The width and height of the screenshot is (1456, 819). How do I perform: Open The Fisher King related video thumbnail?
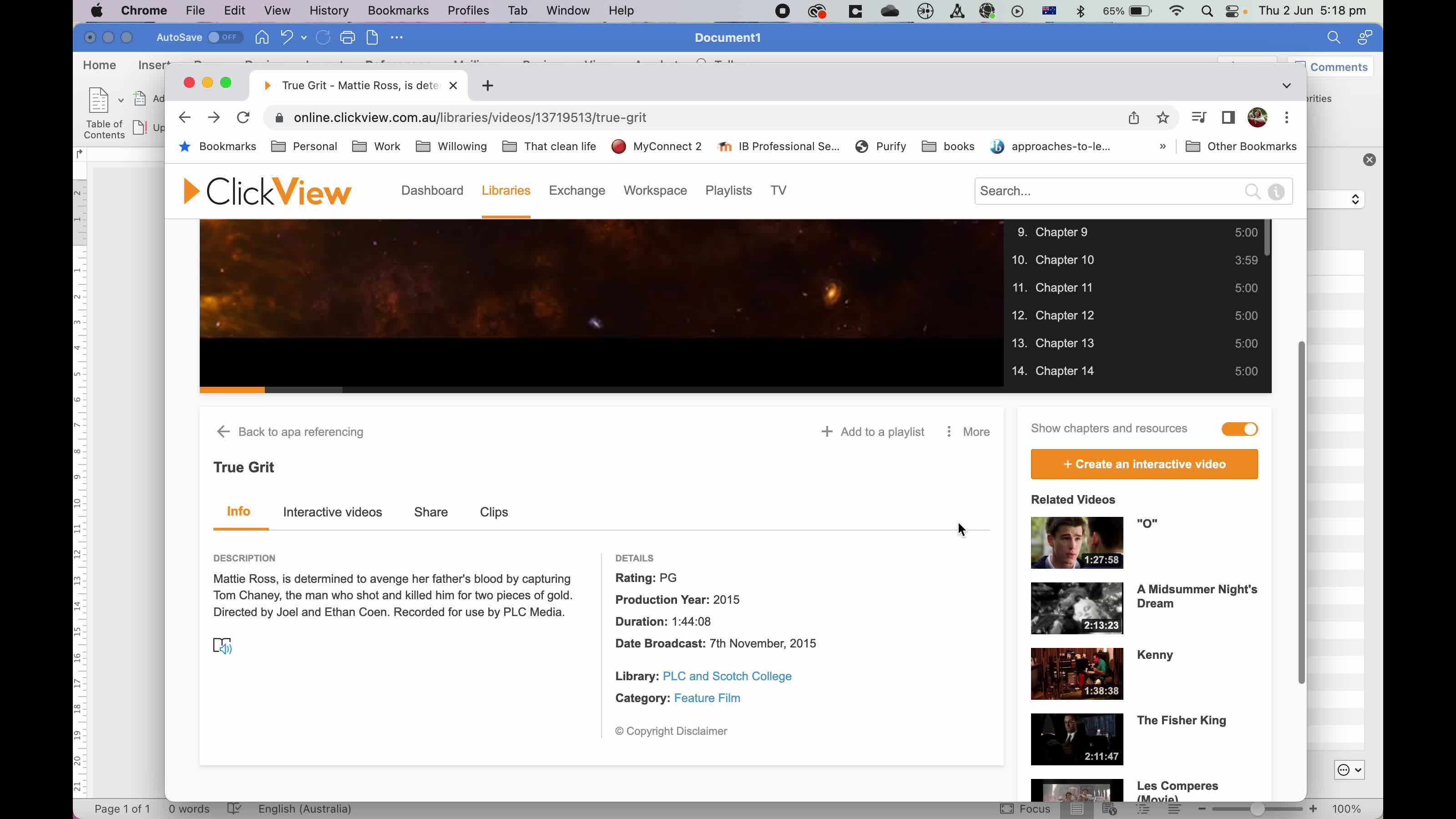[x=1077, y=739]
